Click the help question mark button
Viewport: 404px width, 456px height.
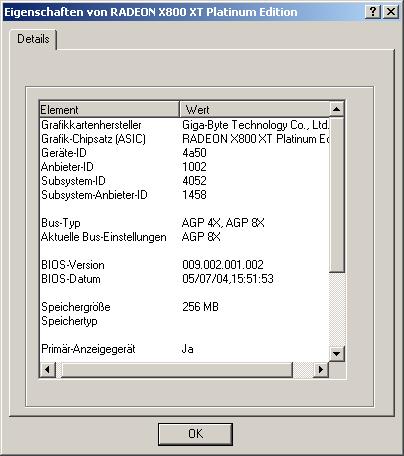[x=373, y=12]
